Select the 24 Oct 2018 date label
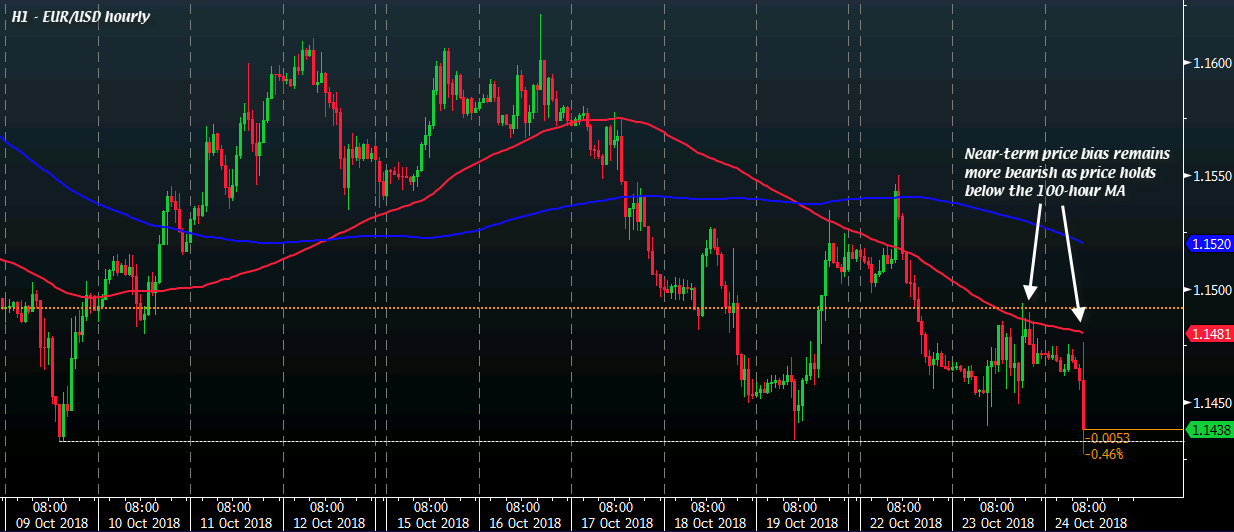Image resolution: width=1234 pixels, height=532 pixels. coord(1088,523)
